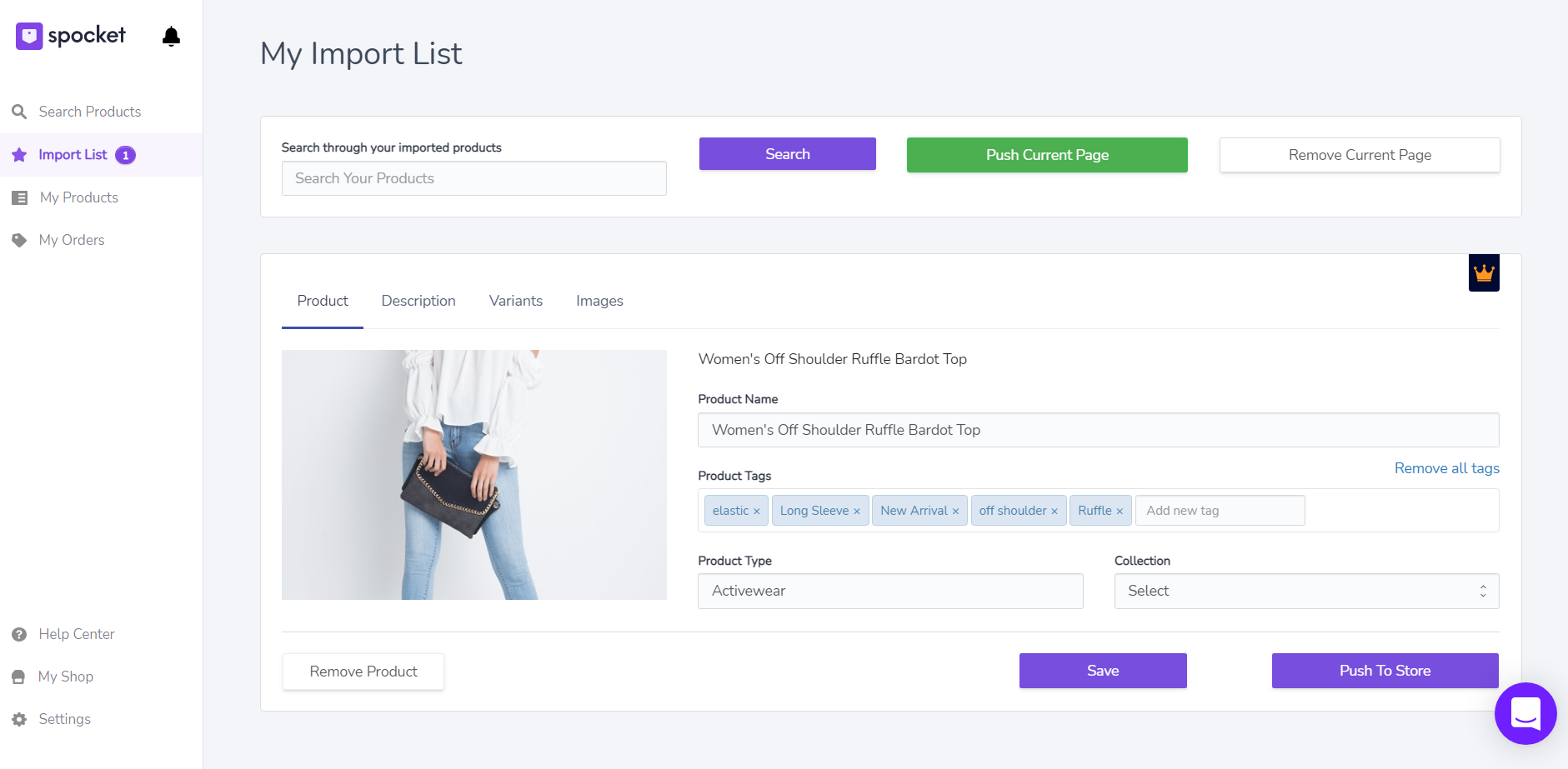This screenshot has height=769, width=1568.
Task: Click the Remove Product button
Action: [x=363, y=672]
